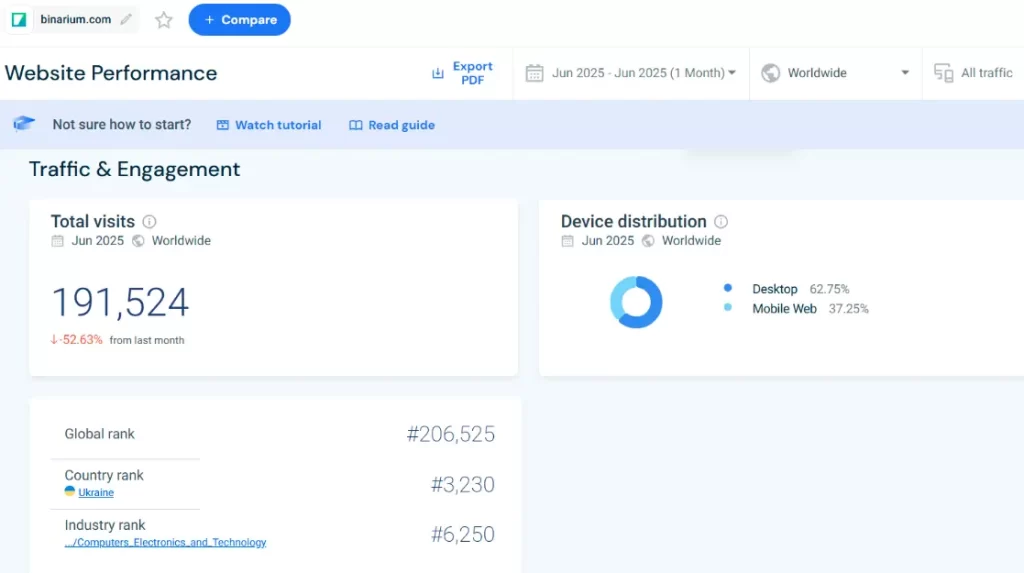
Task: Show info tooltip for Device distribution
Action: coord(721,221)
